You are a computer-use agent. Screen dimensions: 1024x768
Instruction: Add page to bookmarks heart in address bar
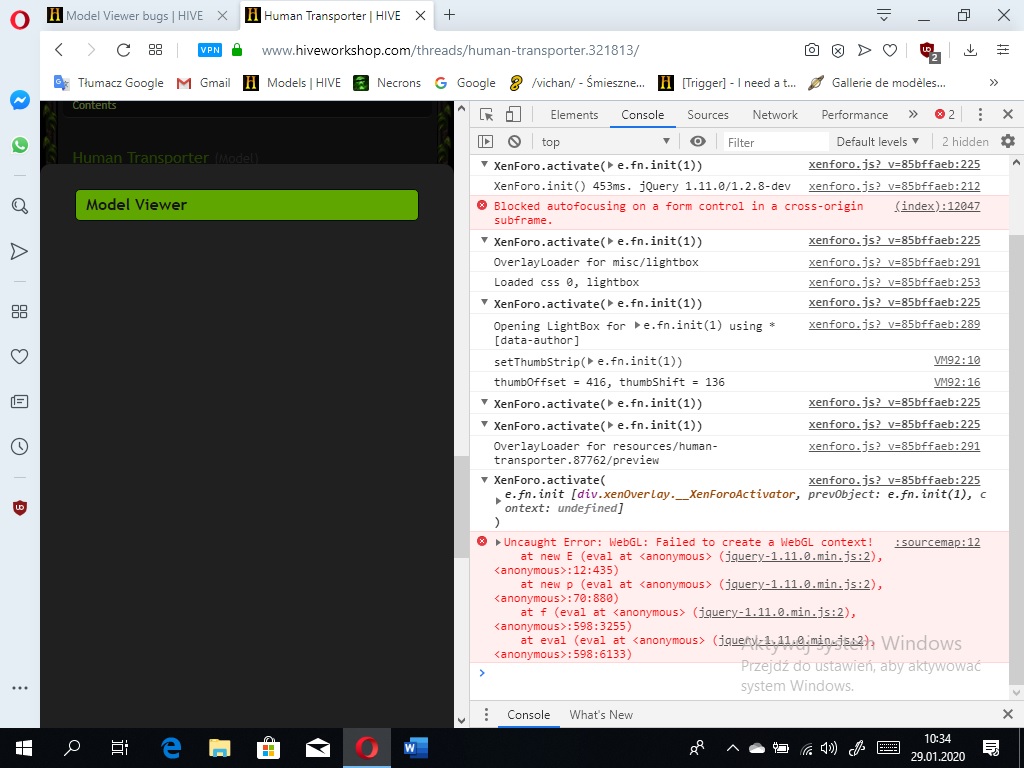[x=889, y=50]
